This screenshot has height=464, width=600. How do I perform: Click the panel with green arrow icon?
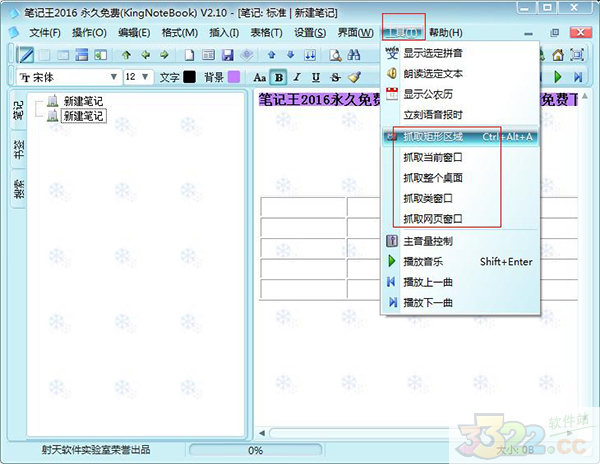pyautogui.click(x=101, y=55)
